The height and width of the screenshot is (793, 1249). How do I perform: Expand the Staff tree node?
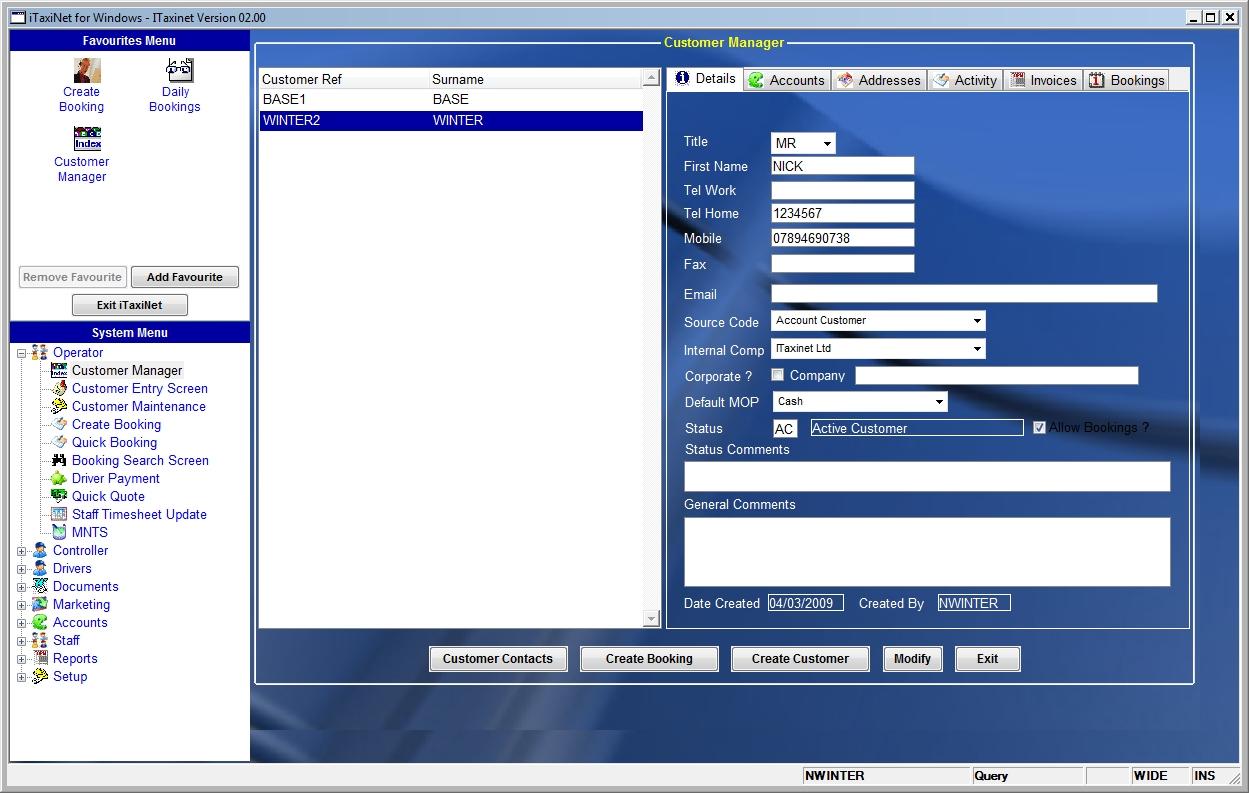point(22,641)
